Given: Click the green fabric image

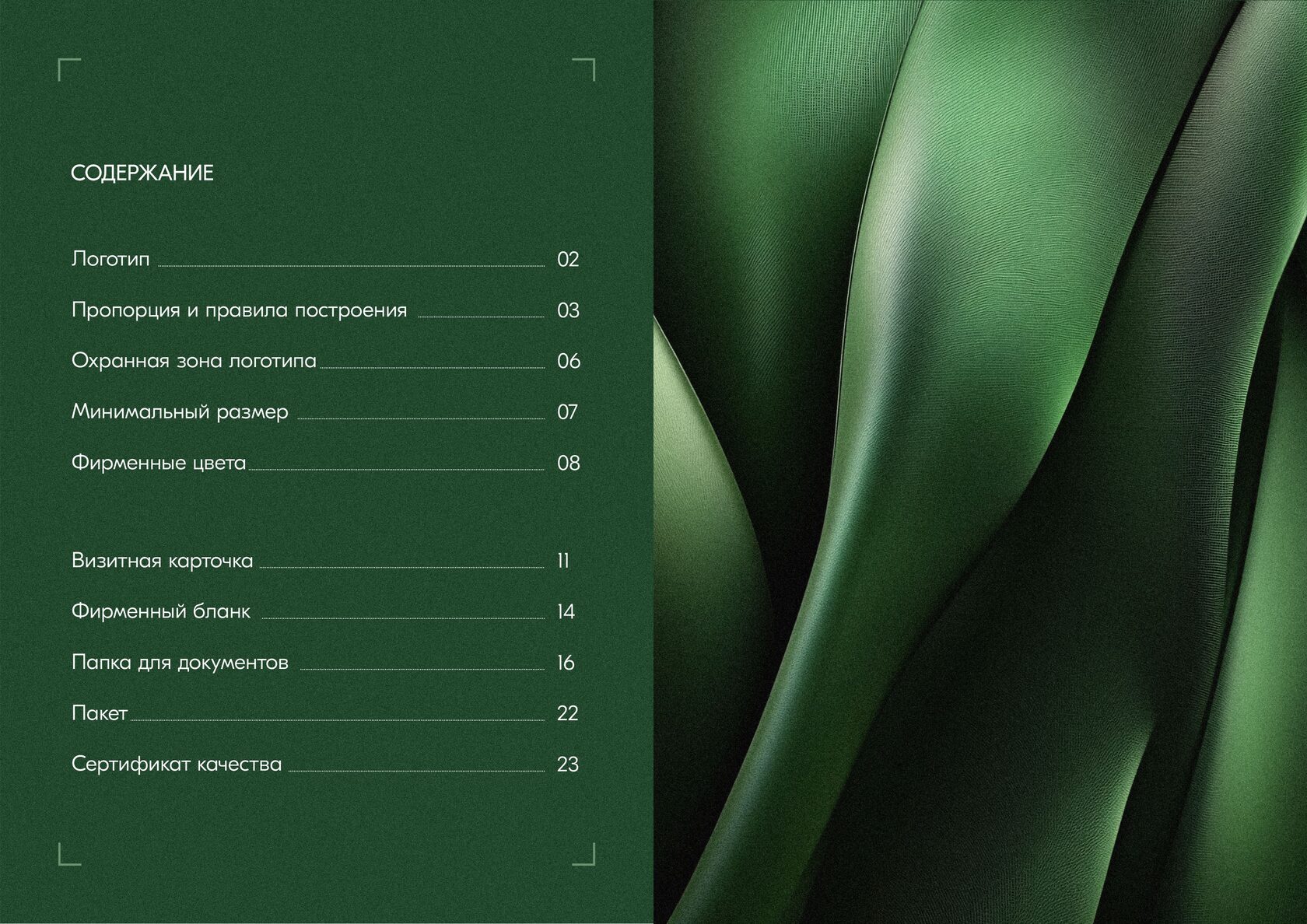Looking at the screenshot, I should click(x=980, y=462).
